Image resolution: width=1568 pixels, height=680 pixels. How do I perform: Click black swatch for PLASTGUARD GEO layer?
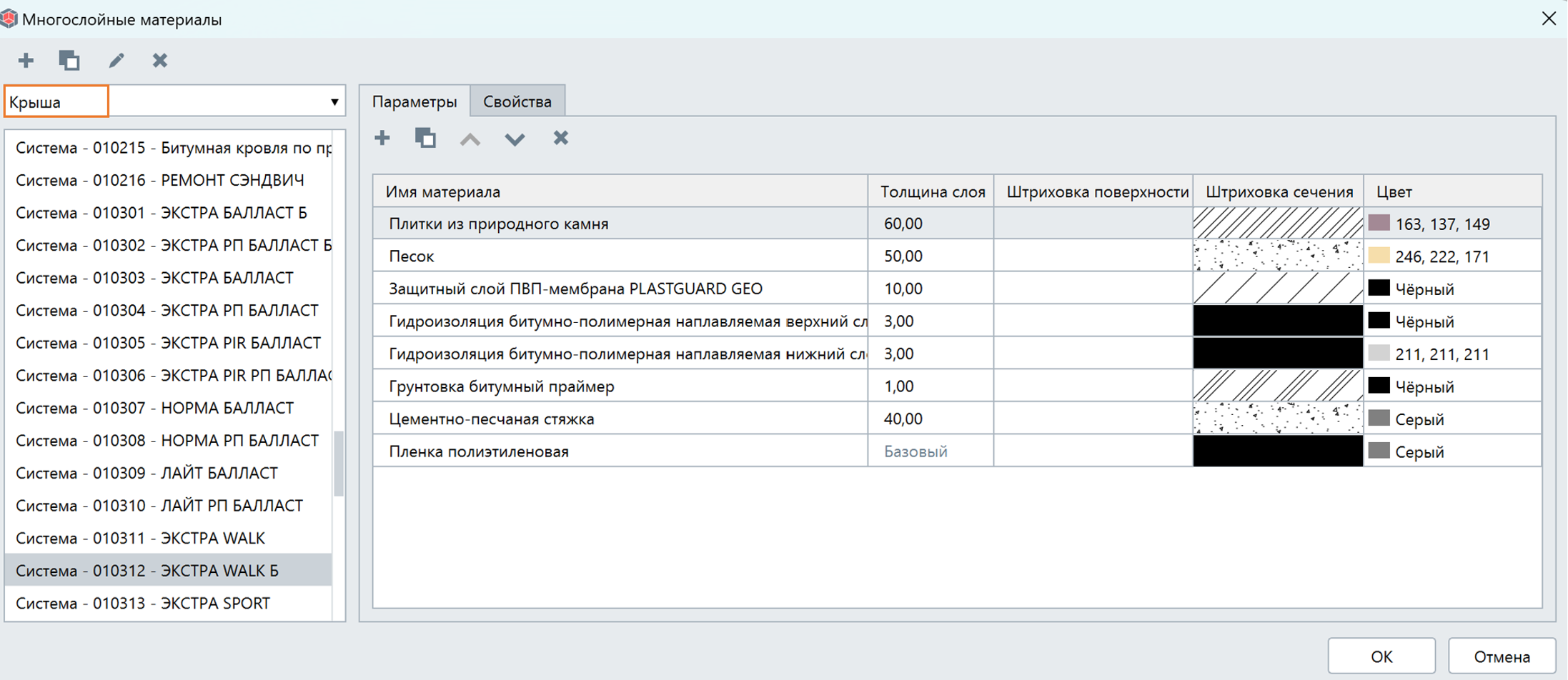pyautogui.click(x=1379, y=288)
